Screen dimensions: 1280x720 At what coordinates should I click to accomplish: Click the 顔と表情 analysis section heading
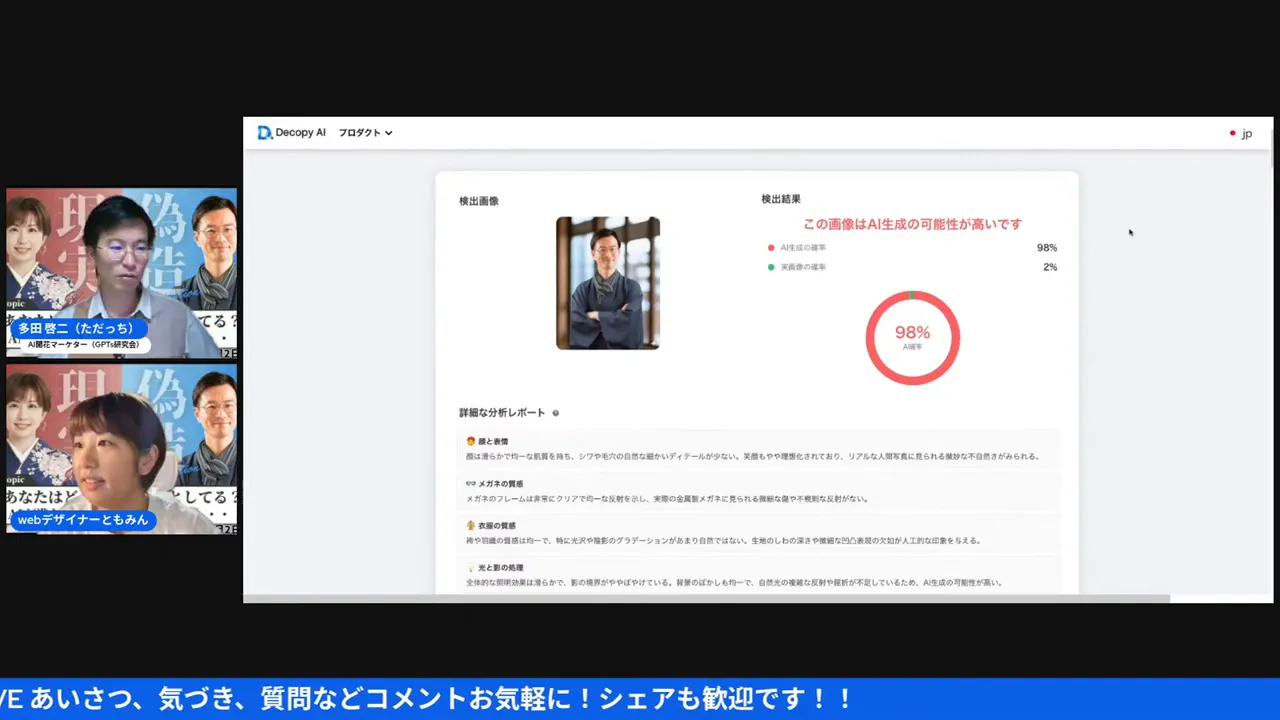click(x=493, y=441)
